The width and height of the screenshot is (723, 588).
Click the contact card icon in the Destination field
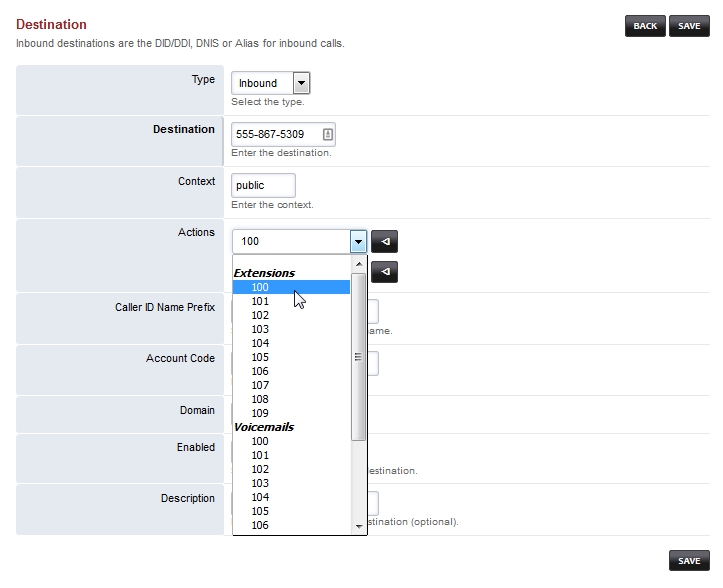coord(327,134)
